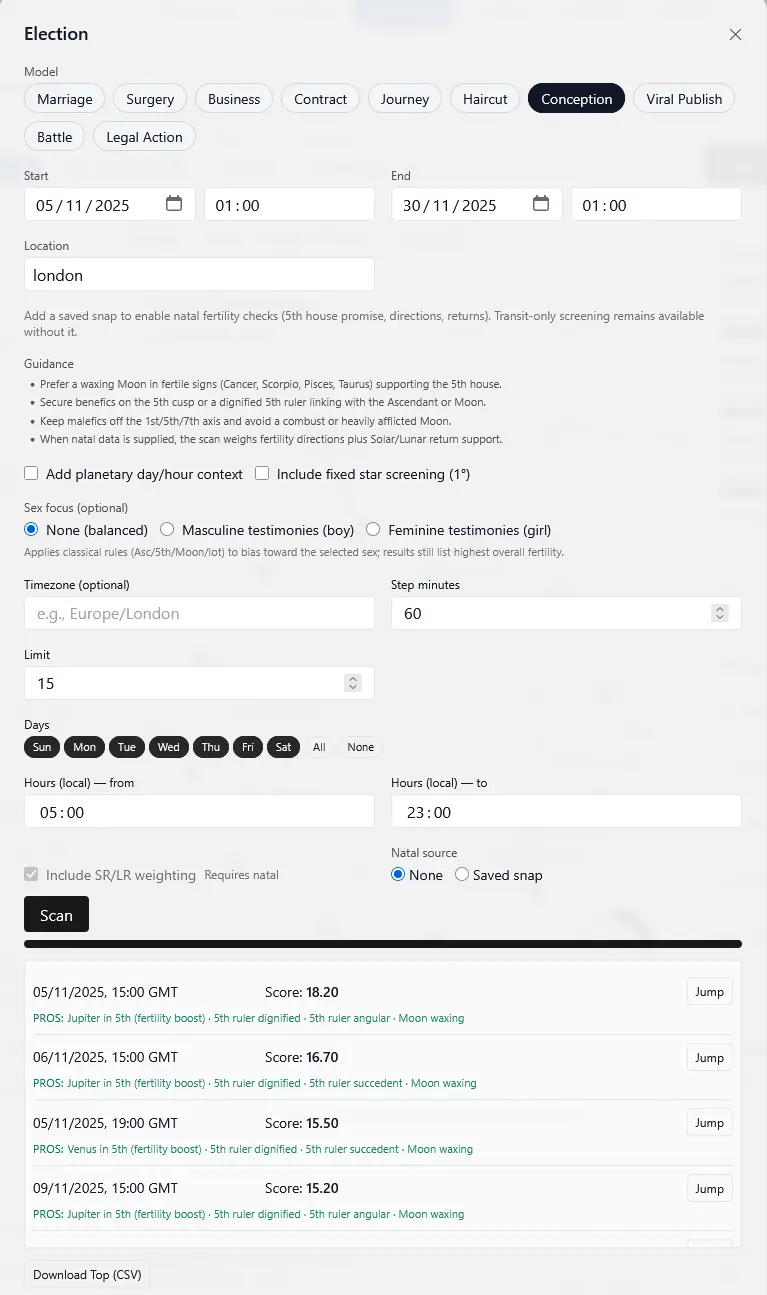Close the Election dialog
The height and width of the screenshot is (1295, 767).
[735, 35]
